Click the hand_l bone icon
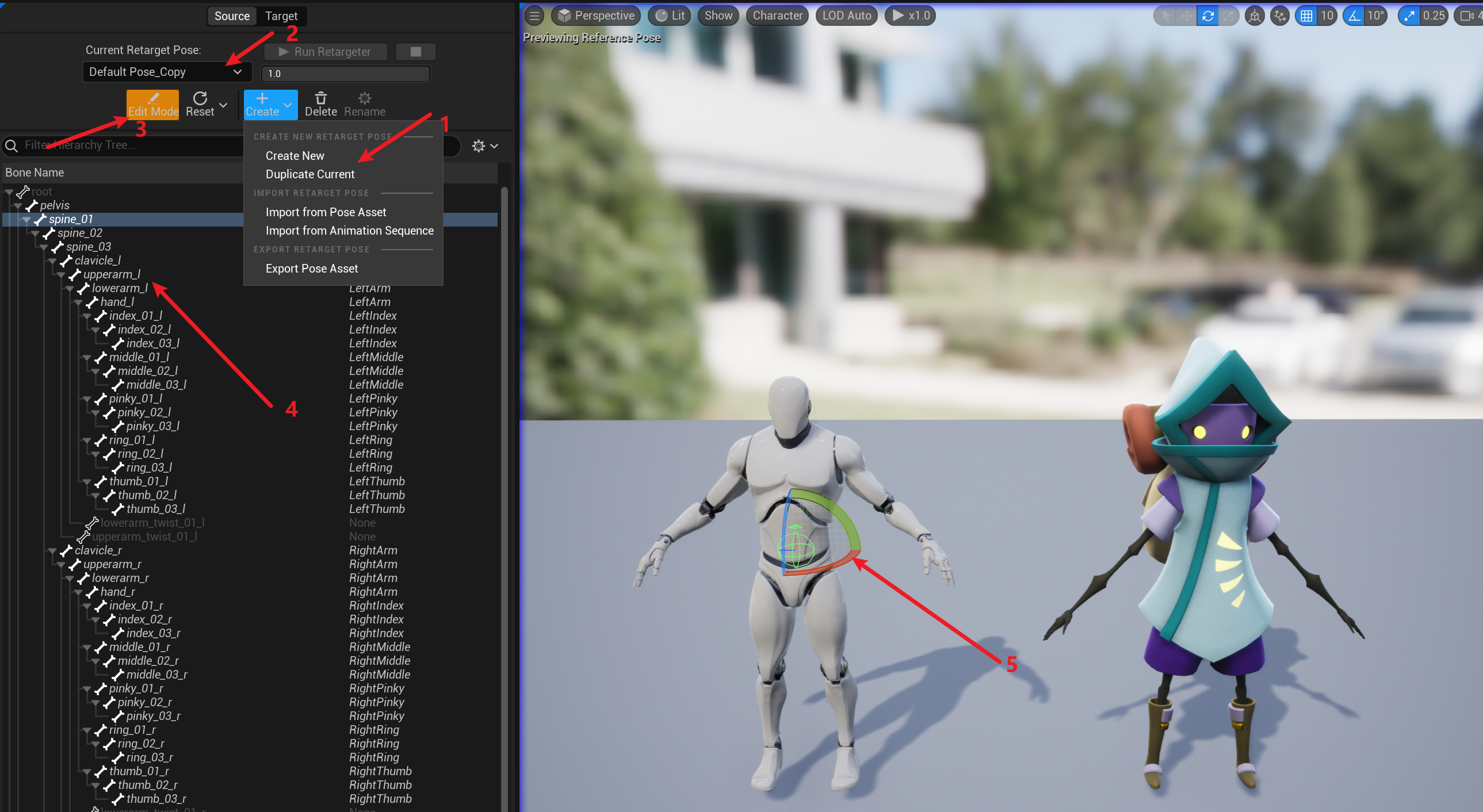1483x812 pixels. (92, 302)
